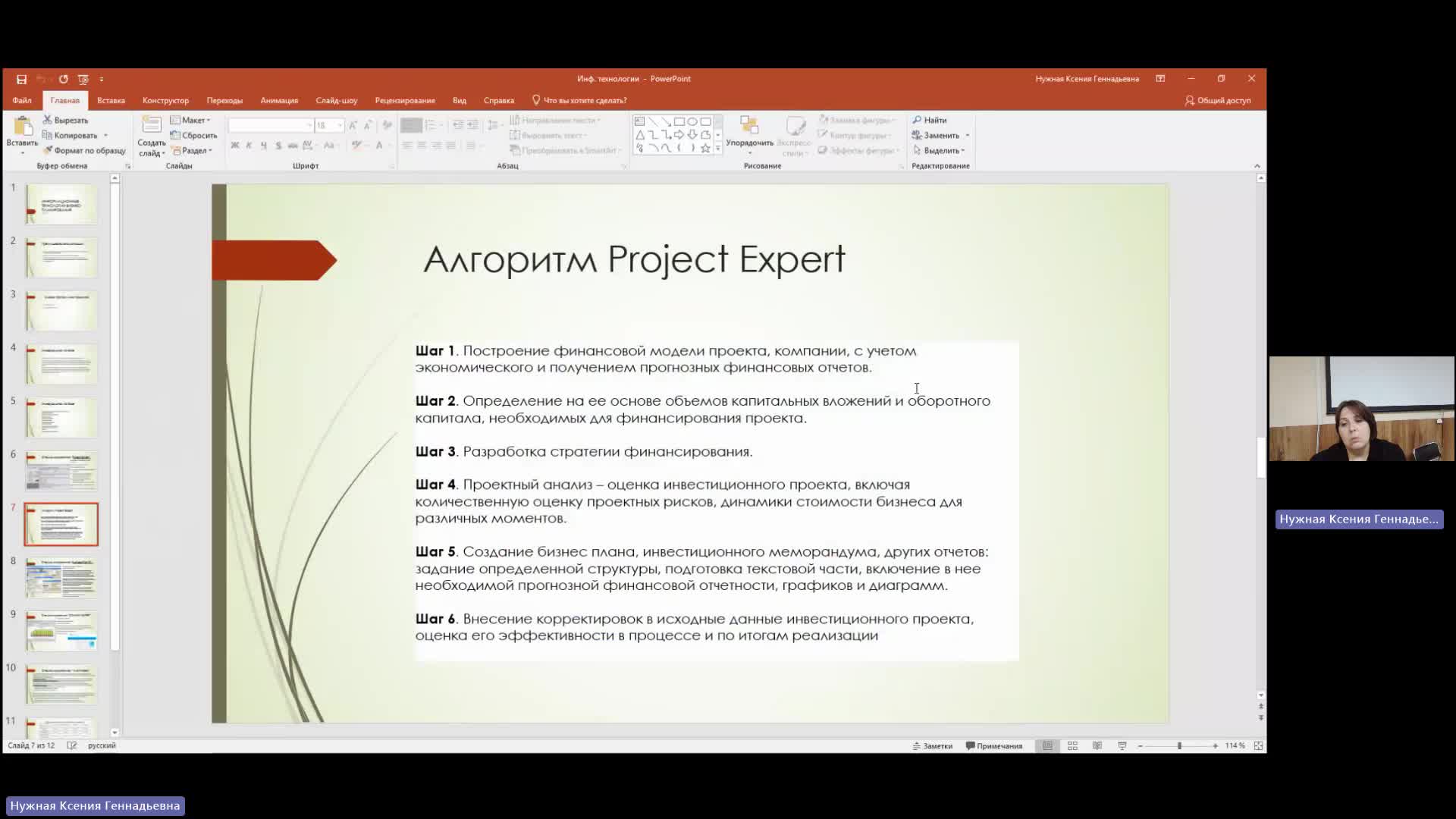Activate Формат по образцу format painter
This screenshot has width=1456, height=819.
[x=84, y=150]
